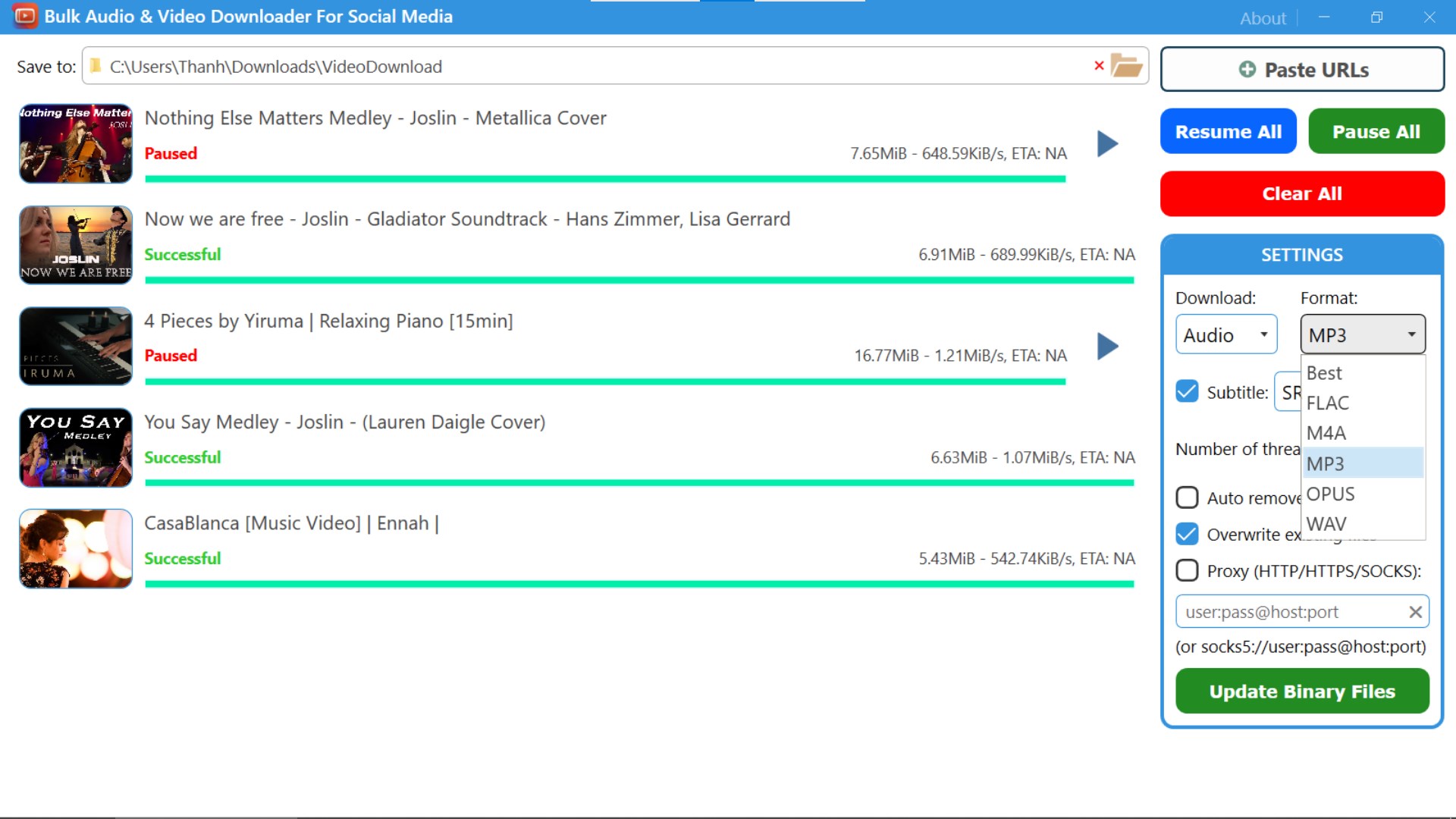Click the red X to clear save path
This screenshot has height=819, width=1456.
pyautogui.click(x=1098, y=66)
